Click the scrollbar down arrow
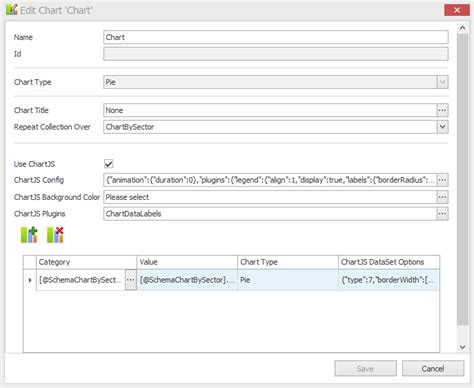The width and height of the screenshot is (474, 388). click(x=462, y=347)
